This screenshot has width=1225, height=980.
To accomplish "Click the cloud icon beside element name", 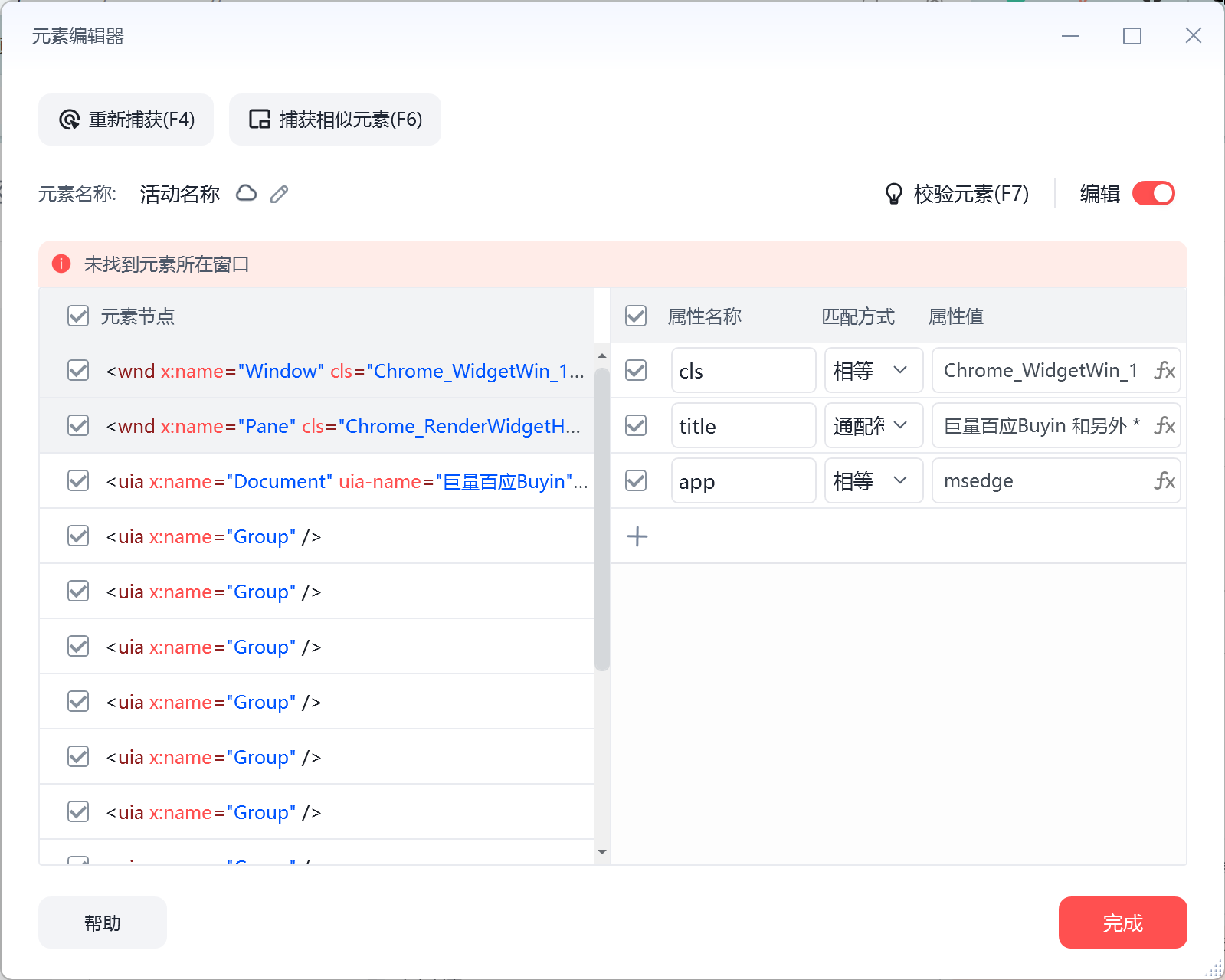I will pyautogui.click(x=246, y=194).
